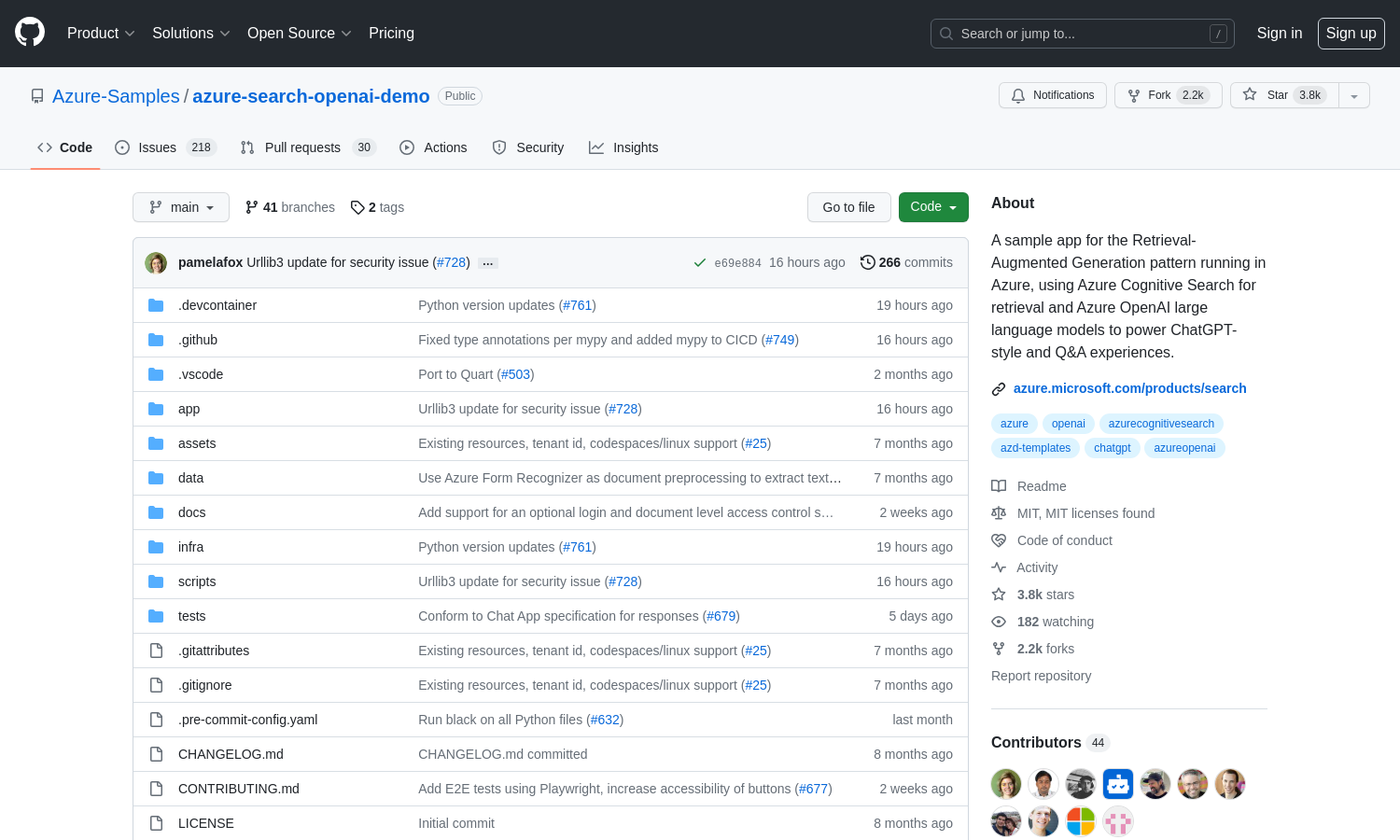Expand the green Code dropdown
This screenshot has height=840, width=1400.
tap(932, 207)
